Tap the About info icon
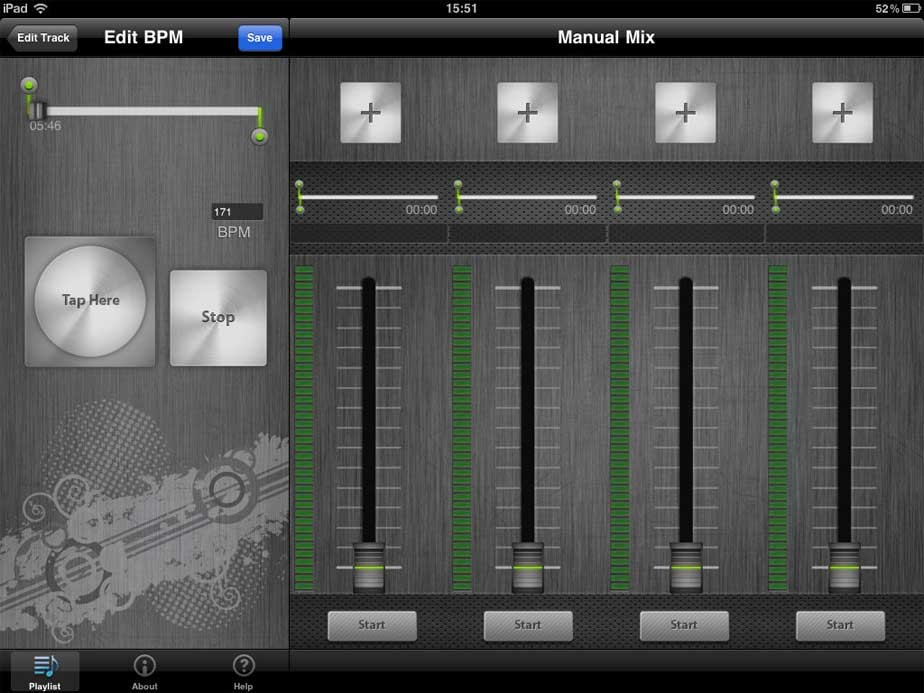Screen dimensions: 924x693 click(x=144, y=663)
